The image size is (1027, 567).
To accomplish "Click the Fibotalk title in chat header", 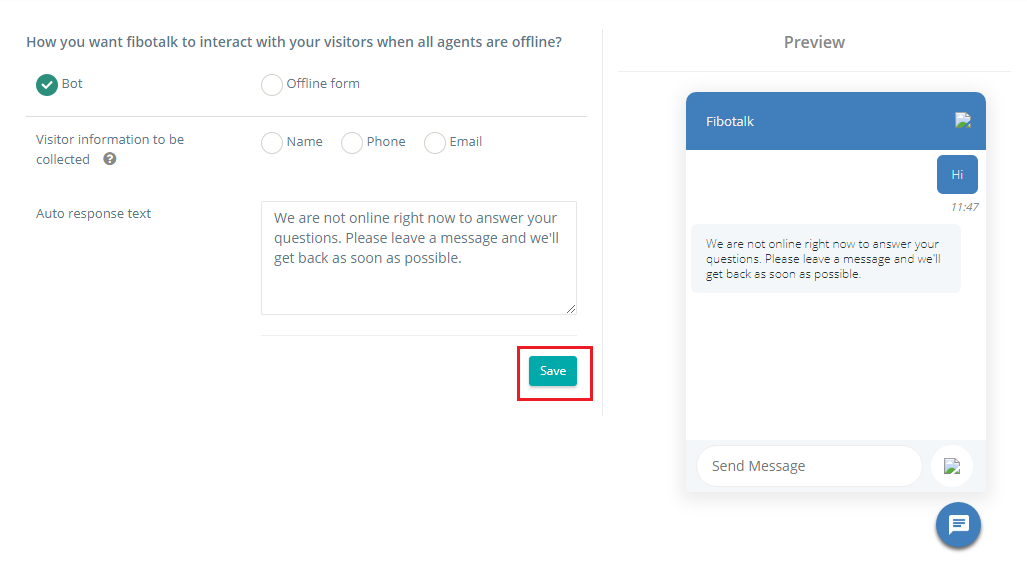I will coord(730,121).
